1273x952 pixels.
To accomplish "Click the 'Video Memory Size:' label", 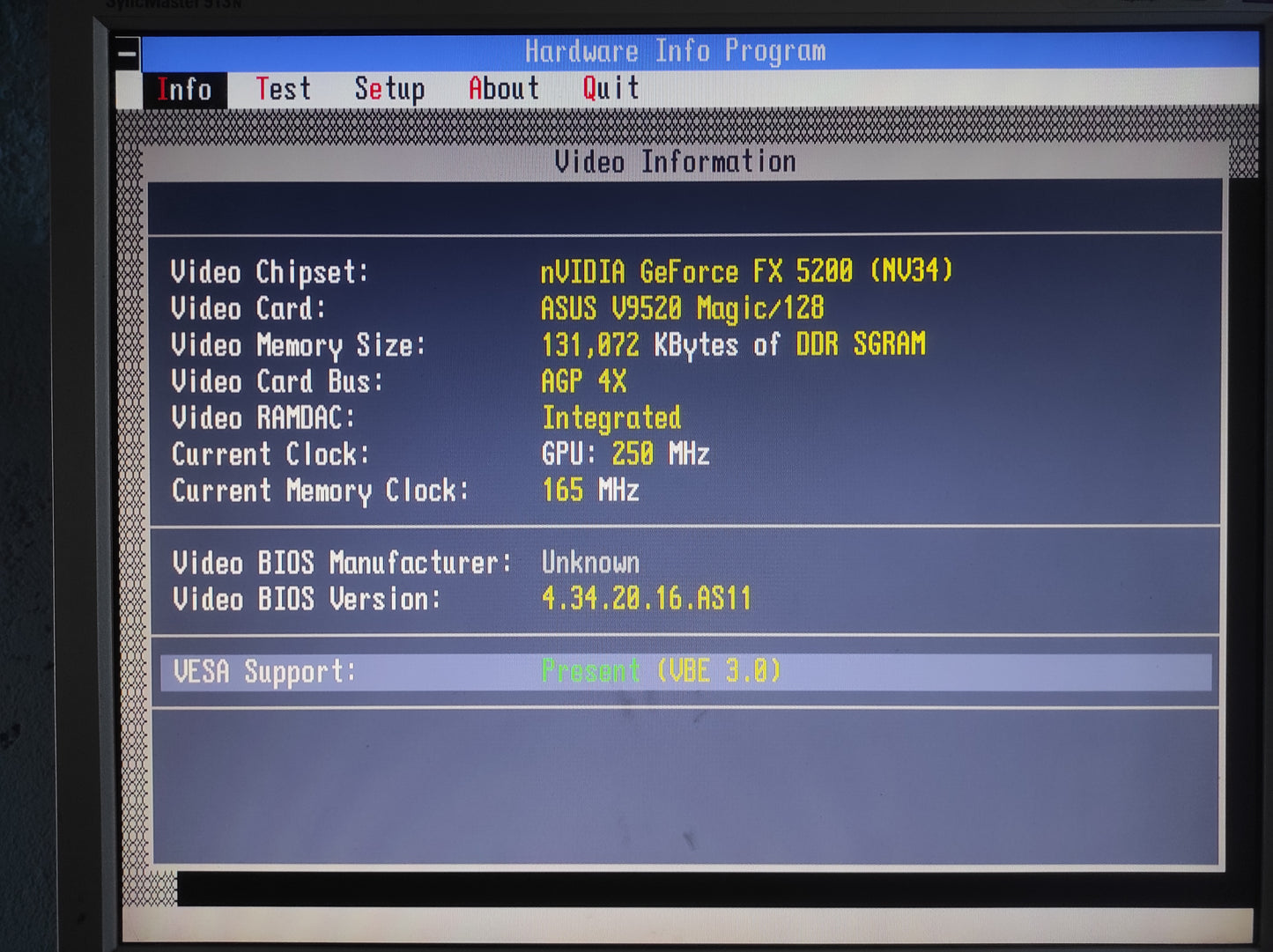I will click(299, 346).
